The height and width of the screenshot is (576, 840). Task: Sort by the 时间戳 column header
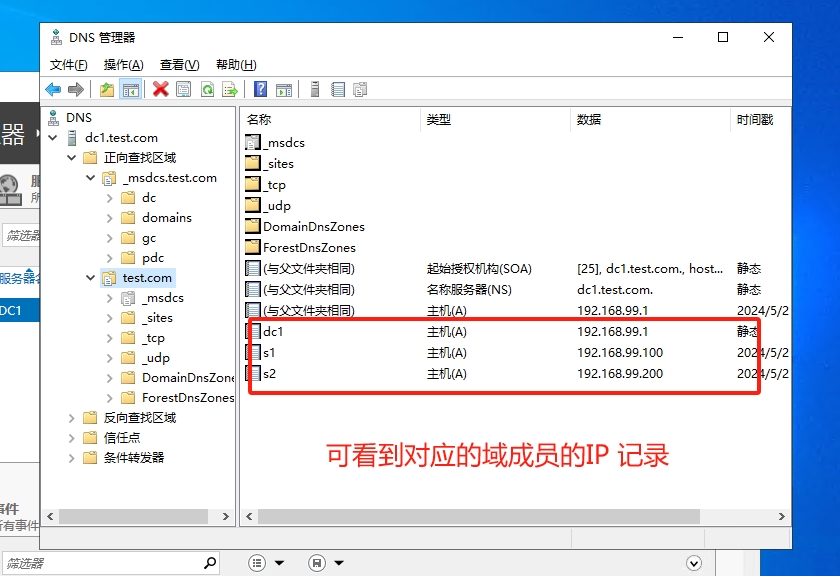[x=760, y=119]
